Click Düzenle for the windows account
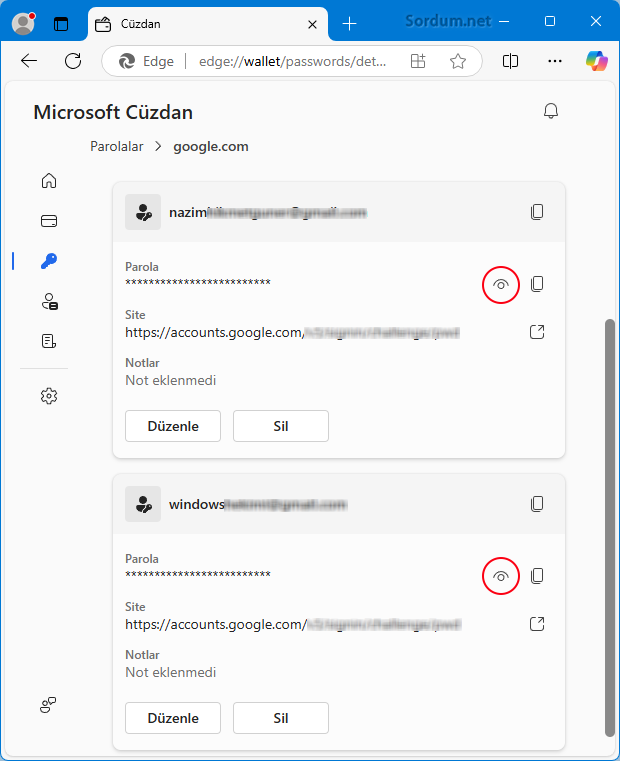Image resolution: width=620 pixels, height=761 pixels. (x=173, y=718)
